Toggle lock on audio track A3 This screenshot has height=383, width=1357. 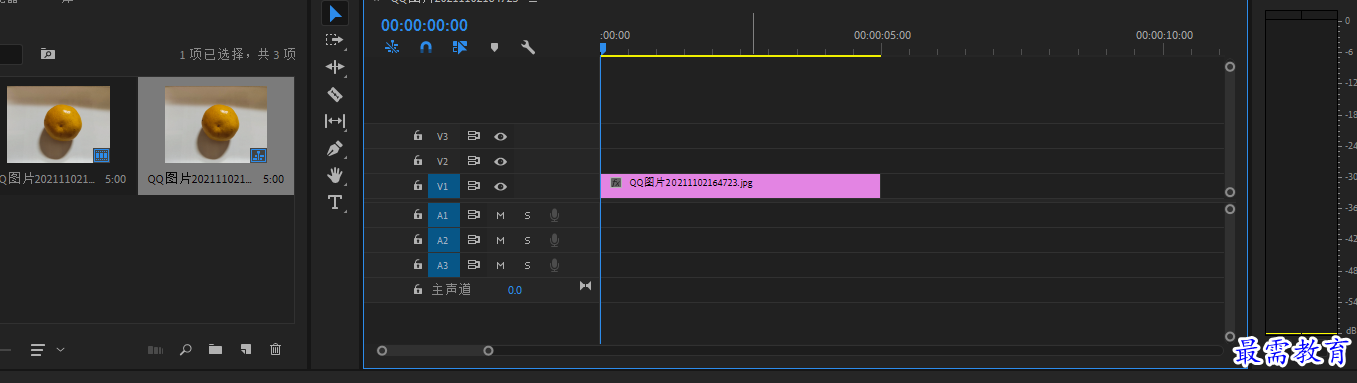coord(418,265)
